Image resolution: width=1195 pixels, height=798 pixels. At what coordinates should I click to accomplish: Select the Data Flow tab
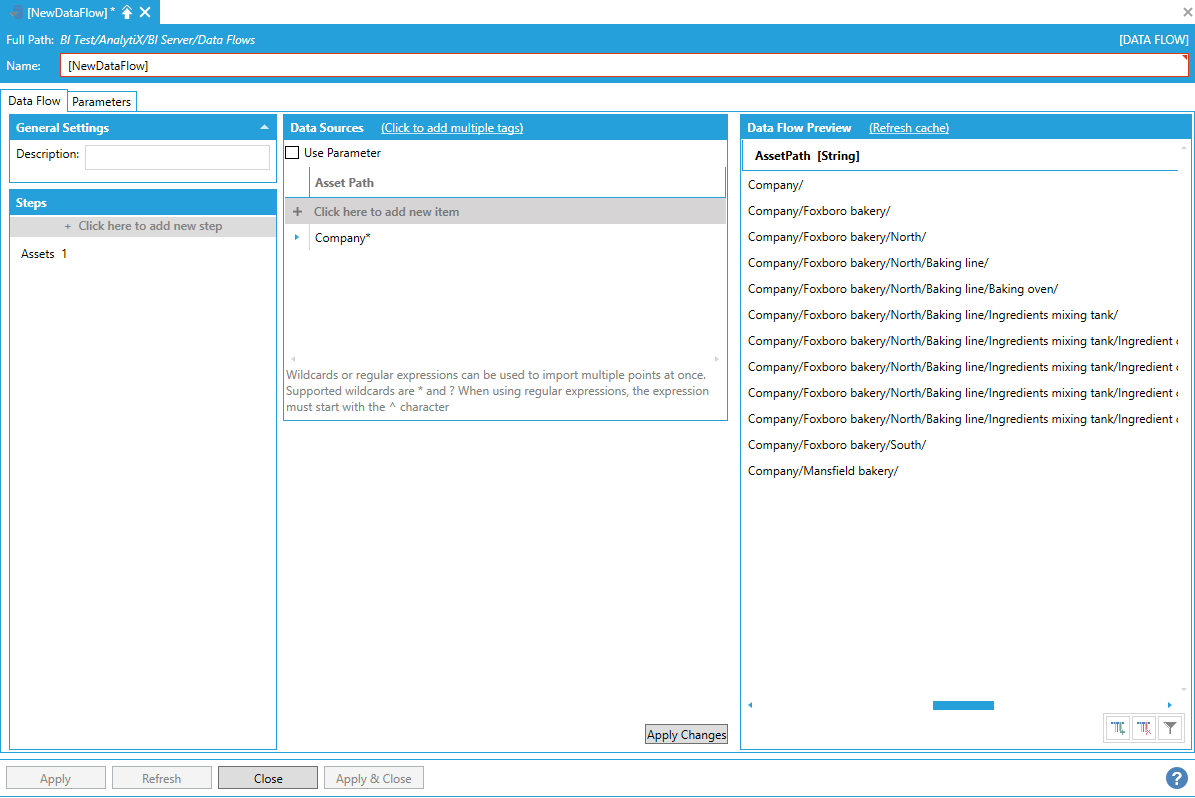tap(35, 101)
